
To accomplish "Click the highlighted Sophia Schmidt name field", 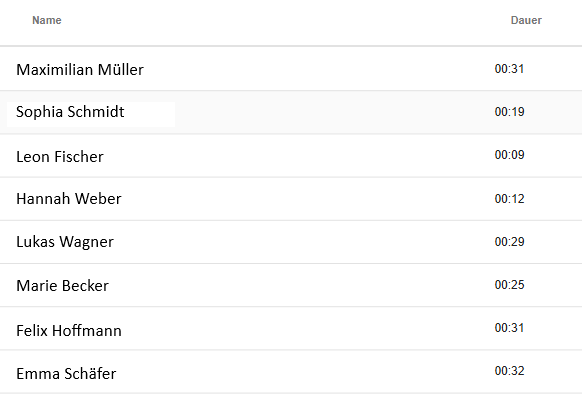I will point(91,114).
